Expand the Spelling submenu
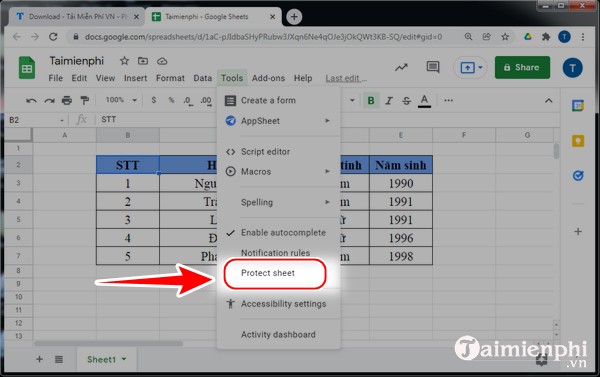The width and height of the screenshot is (600, 377). tap(279, 202)
